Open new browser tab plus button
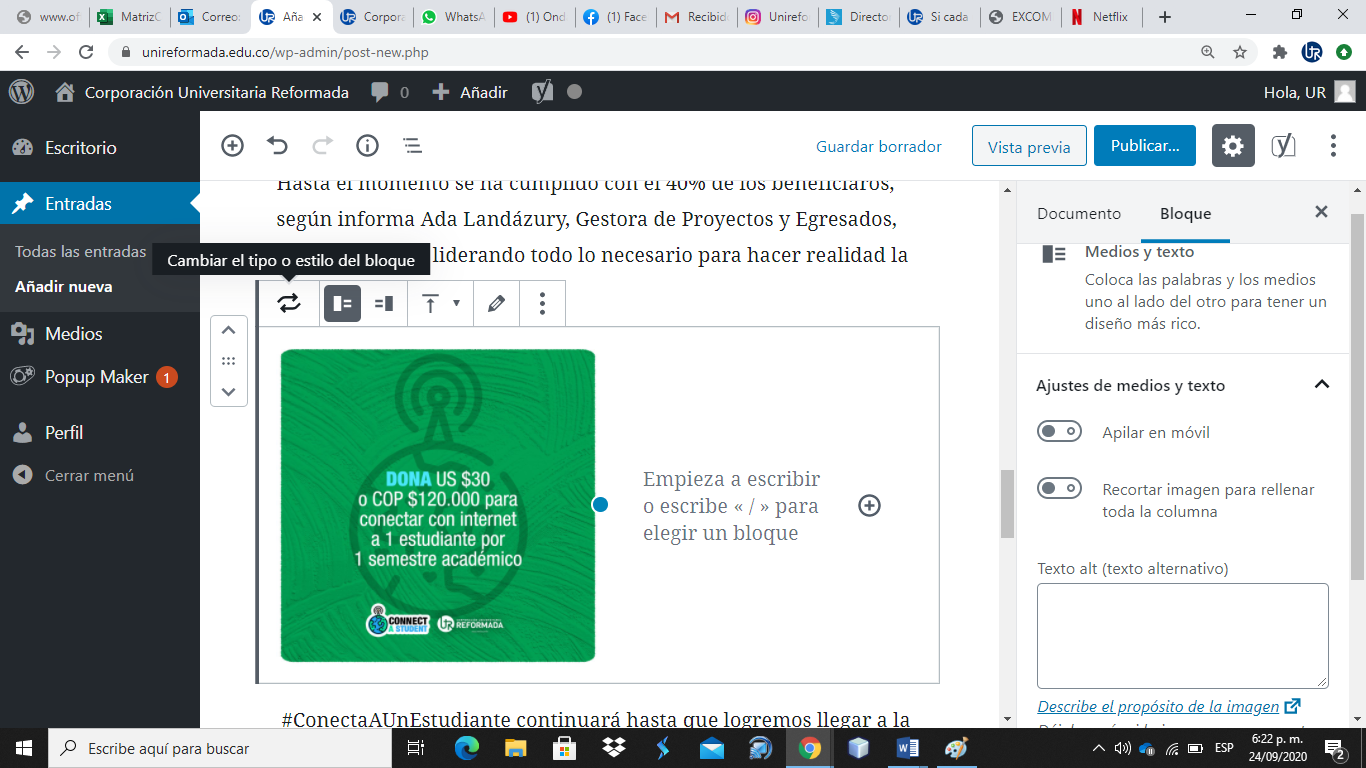 click(x=1164, y=16)
